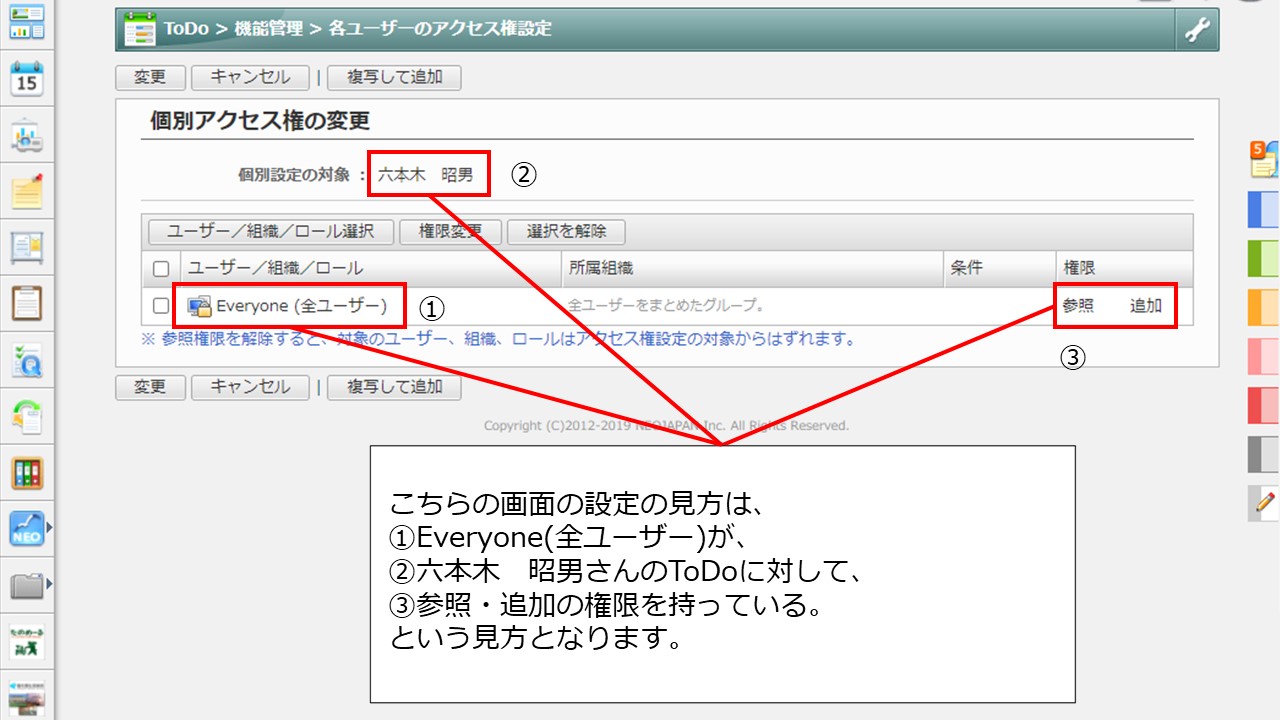This screenshot has width=1280, height=720.
Task: Click the 条件 column header
Action: [x=967, y=269]
